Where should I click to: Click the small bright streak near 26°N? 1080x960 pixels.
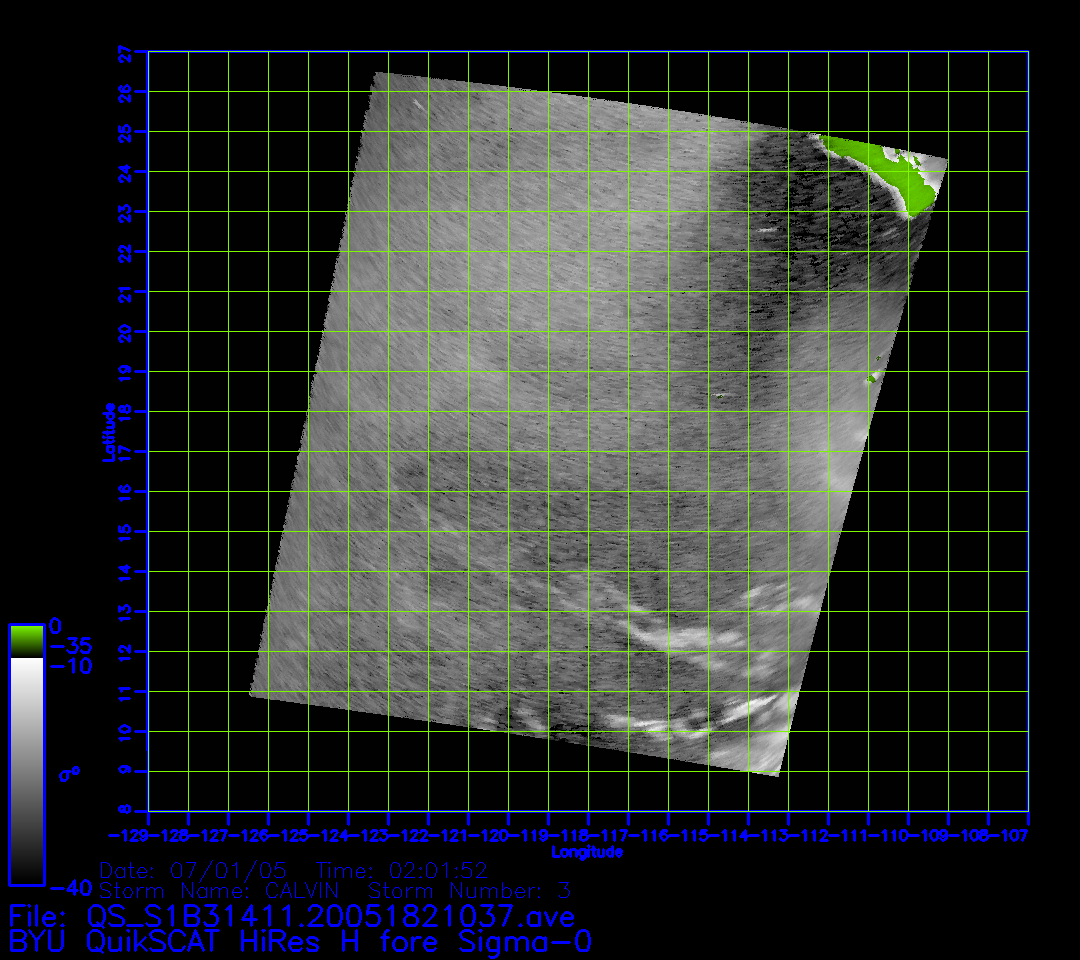(416, 102)
